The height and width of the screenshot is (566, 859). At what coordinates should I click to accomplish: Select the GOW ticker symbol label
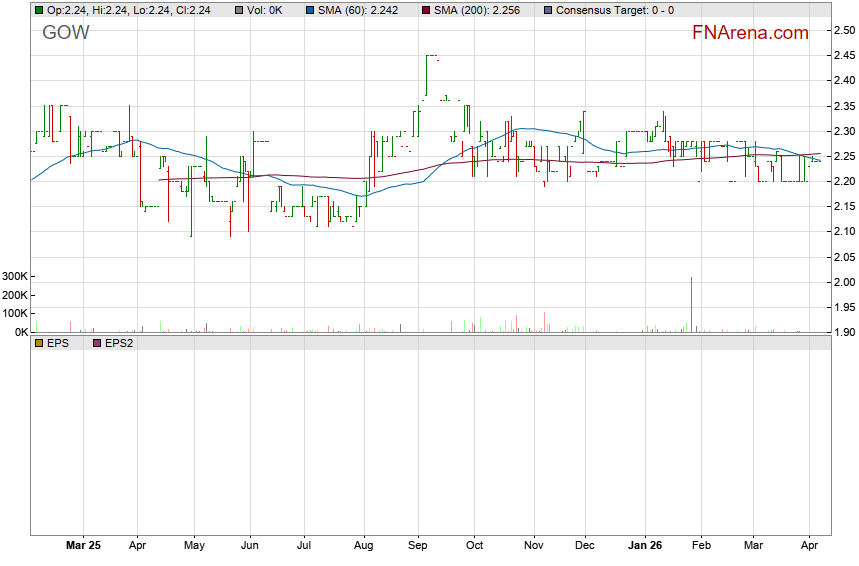66,33
